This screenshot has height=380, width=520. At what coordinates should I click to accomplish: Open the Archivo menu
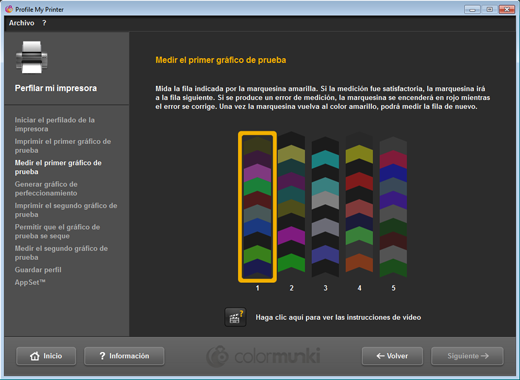pyautogui.click(x=22, y=23)
